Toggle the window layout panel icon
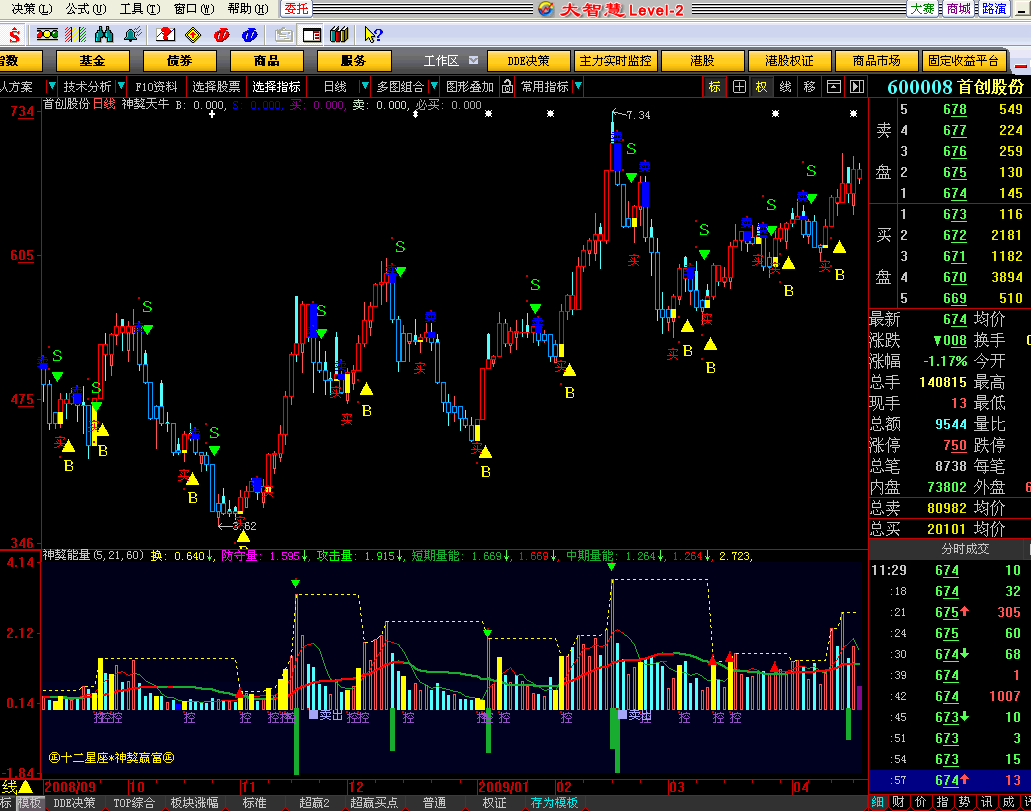Screen dimensions: 1031x811 [312, 34]
